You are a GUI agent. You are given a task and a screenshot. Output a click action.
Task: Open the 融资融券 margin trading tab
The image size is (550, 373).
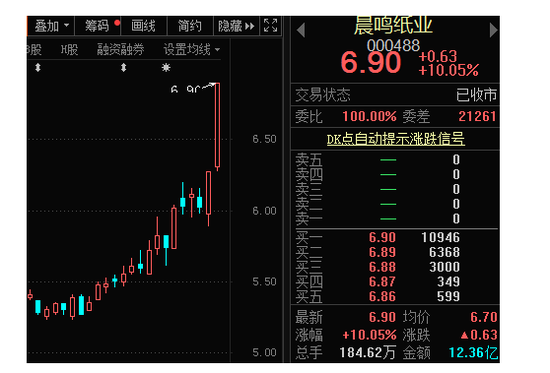(x=120, y=50)
